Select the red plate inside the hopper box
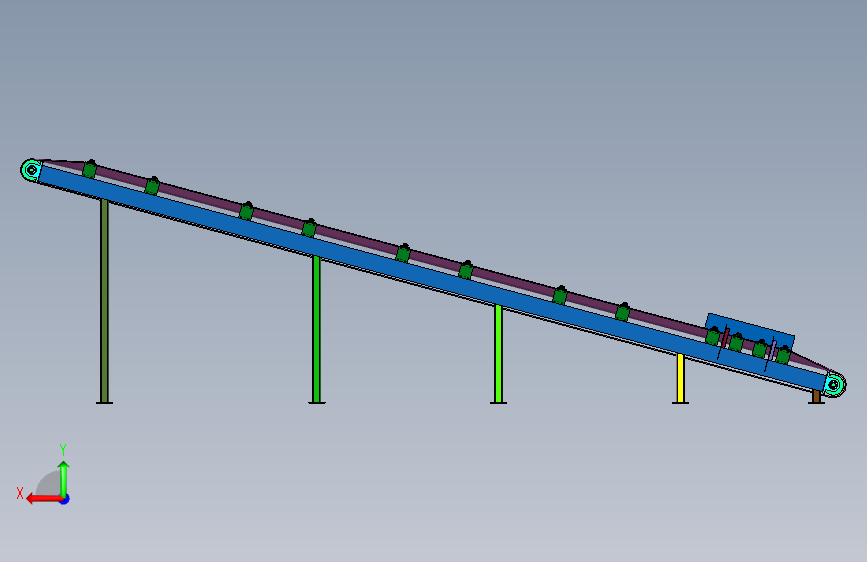The width and height of the screenshot is (867, 562). click(x=725, y=339)
